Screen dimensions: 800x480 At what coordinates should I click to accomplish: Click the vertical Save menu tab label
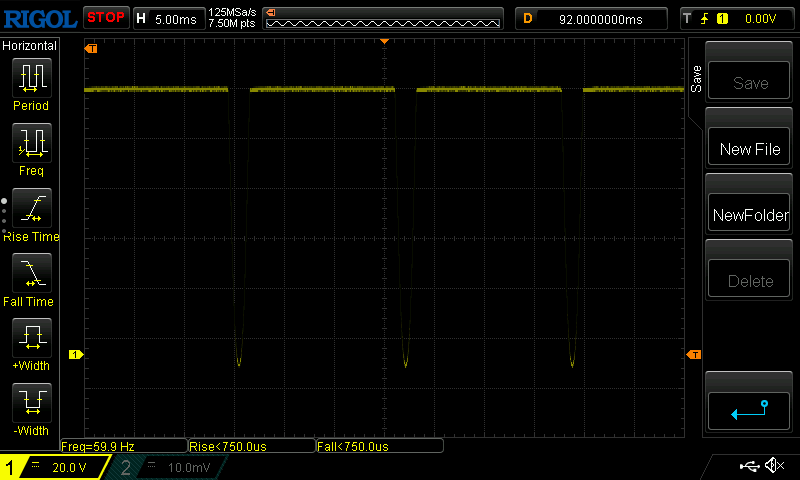point(696,79)
